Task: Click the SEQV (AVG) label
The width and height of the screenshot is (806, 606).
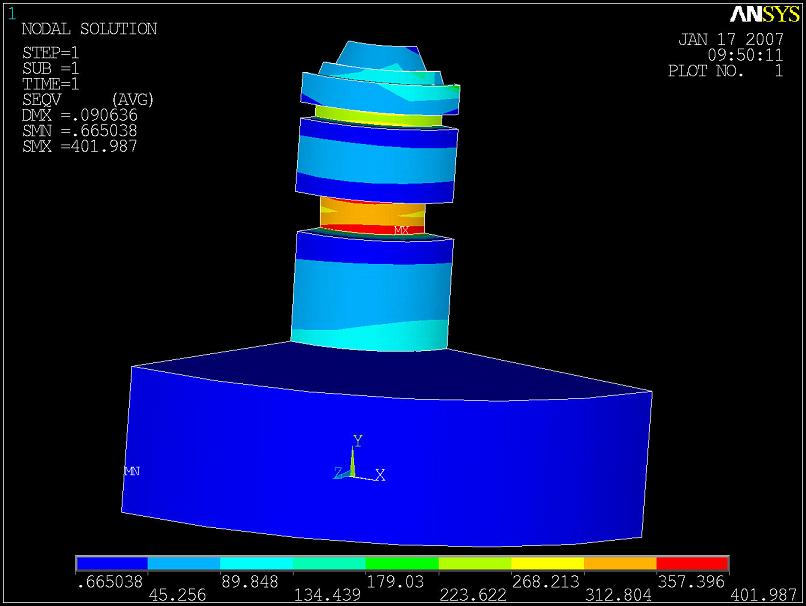Action: click(87, 99)
